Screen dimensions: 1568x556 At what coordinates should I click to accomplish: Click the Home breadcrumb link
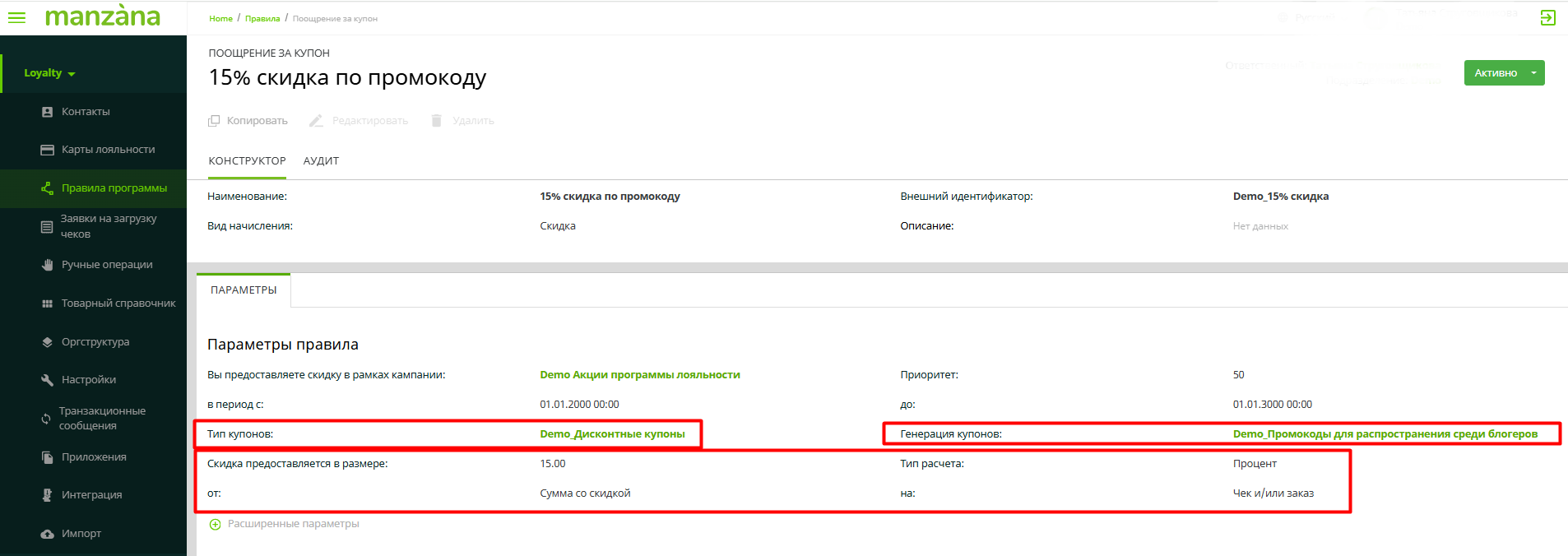(220, 18)
